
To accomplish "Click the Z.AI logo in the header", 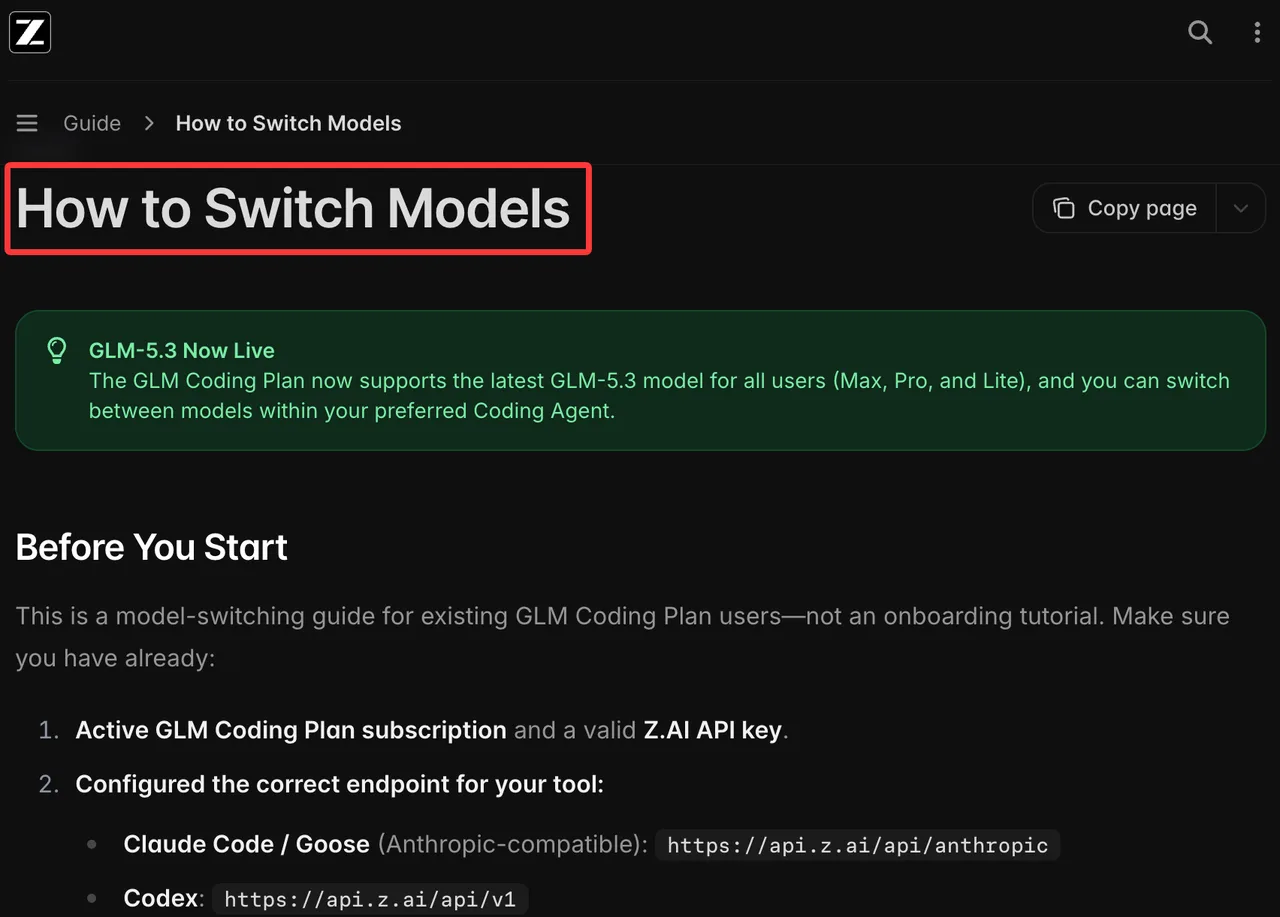I will [x=30, y=32].
